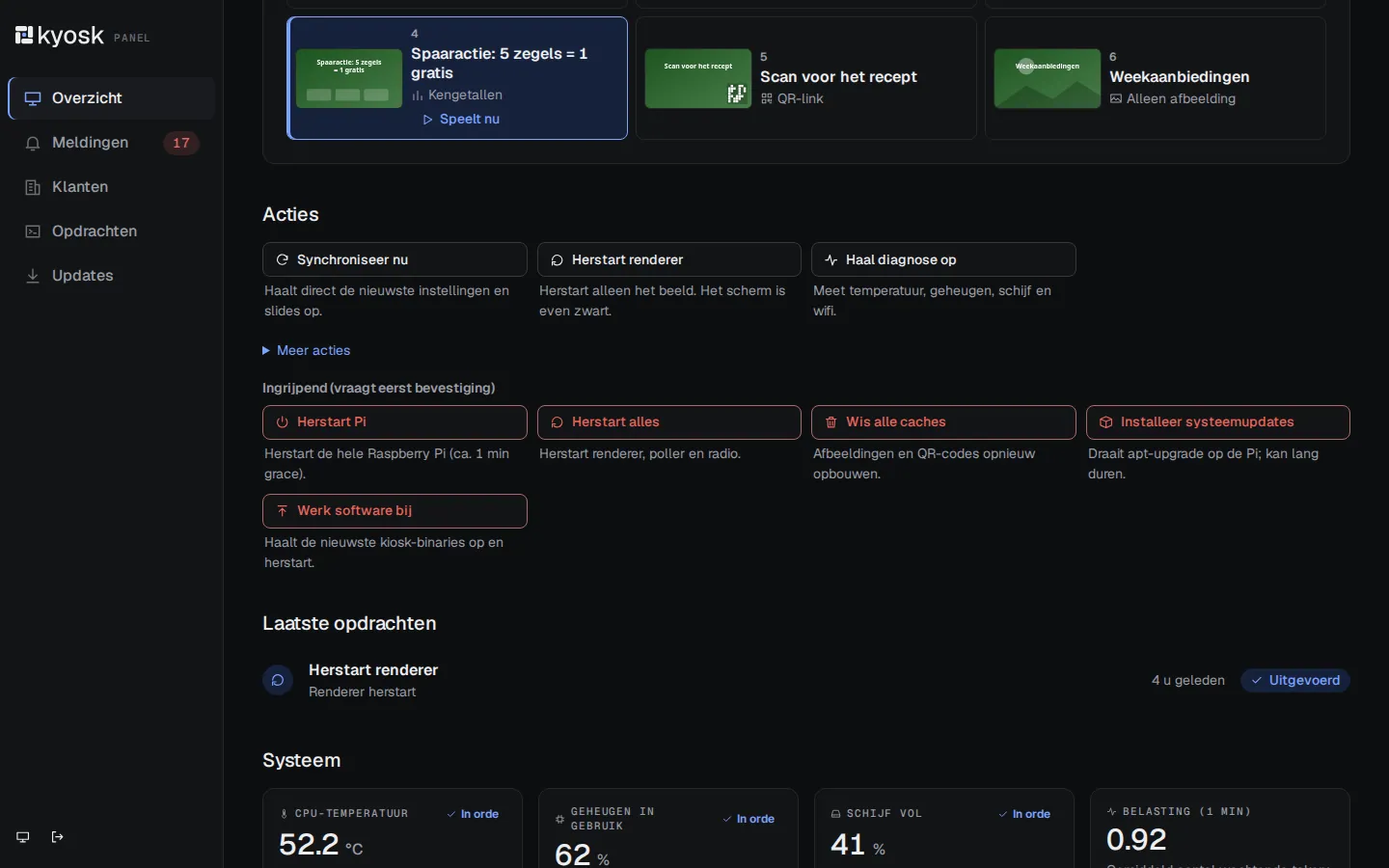Select the Scan voor het recept thumbnail
Viewport: 1389px width, 868px height.
[698, 78]
